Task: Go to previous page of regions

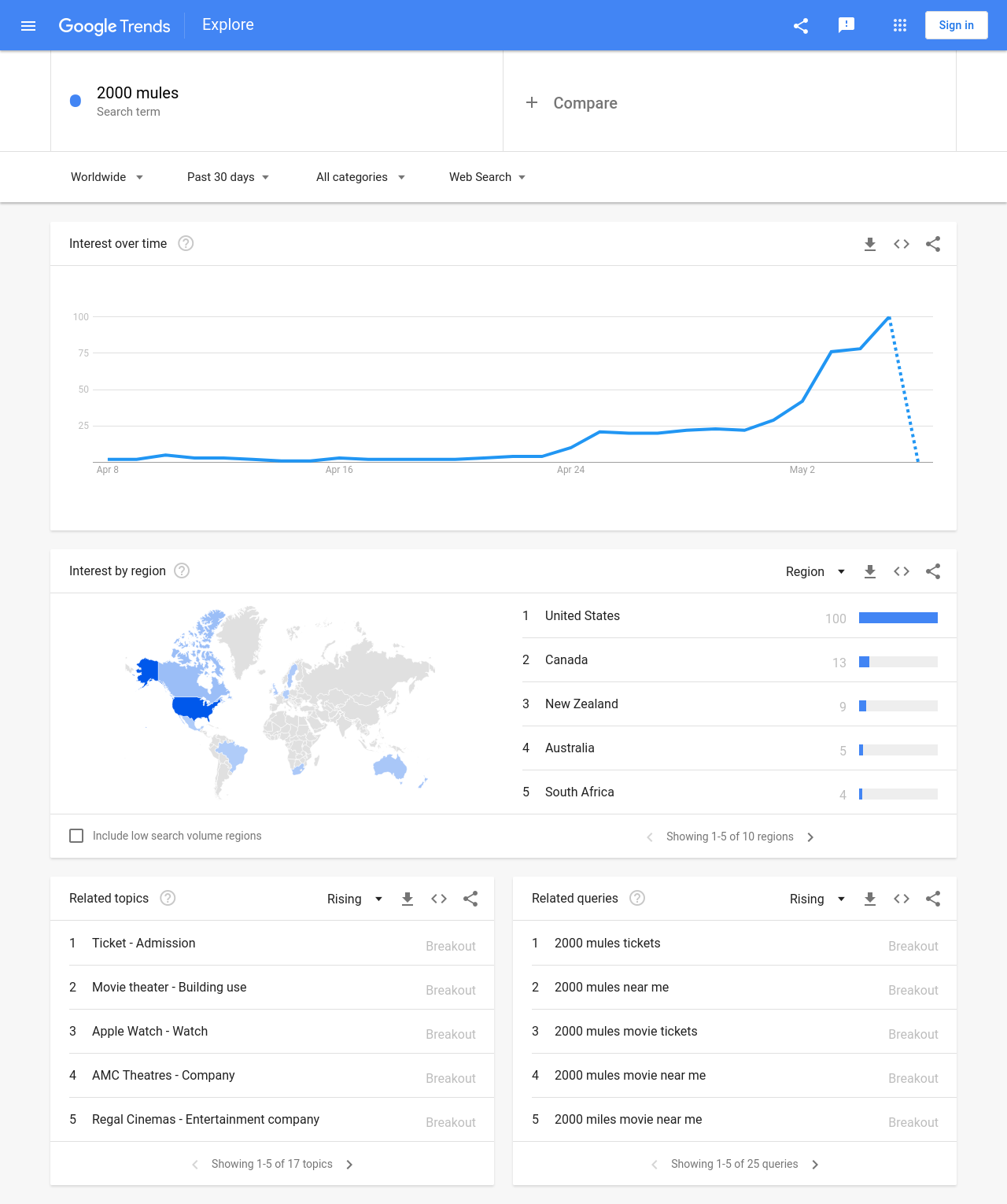Action: point(650,837)
